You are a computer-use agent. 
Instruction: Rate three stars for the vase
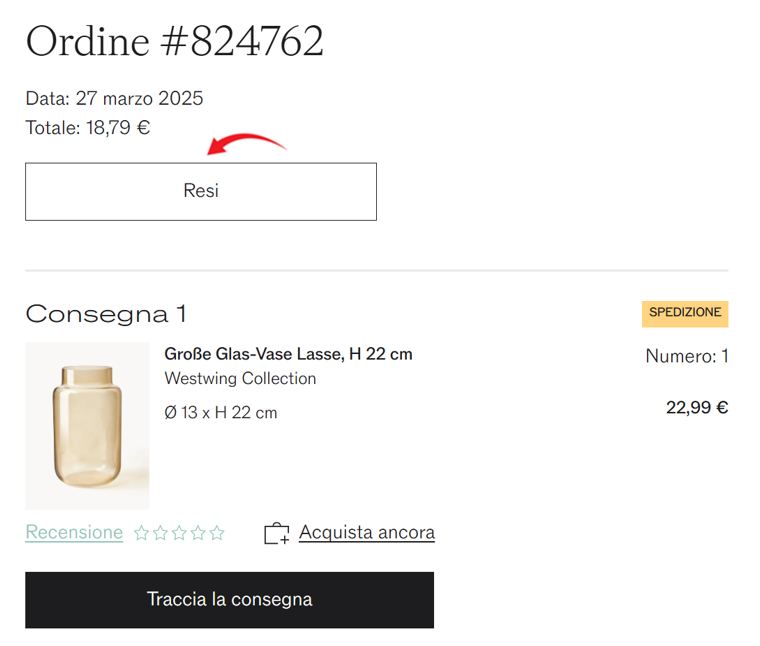tap(179, 534)
